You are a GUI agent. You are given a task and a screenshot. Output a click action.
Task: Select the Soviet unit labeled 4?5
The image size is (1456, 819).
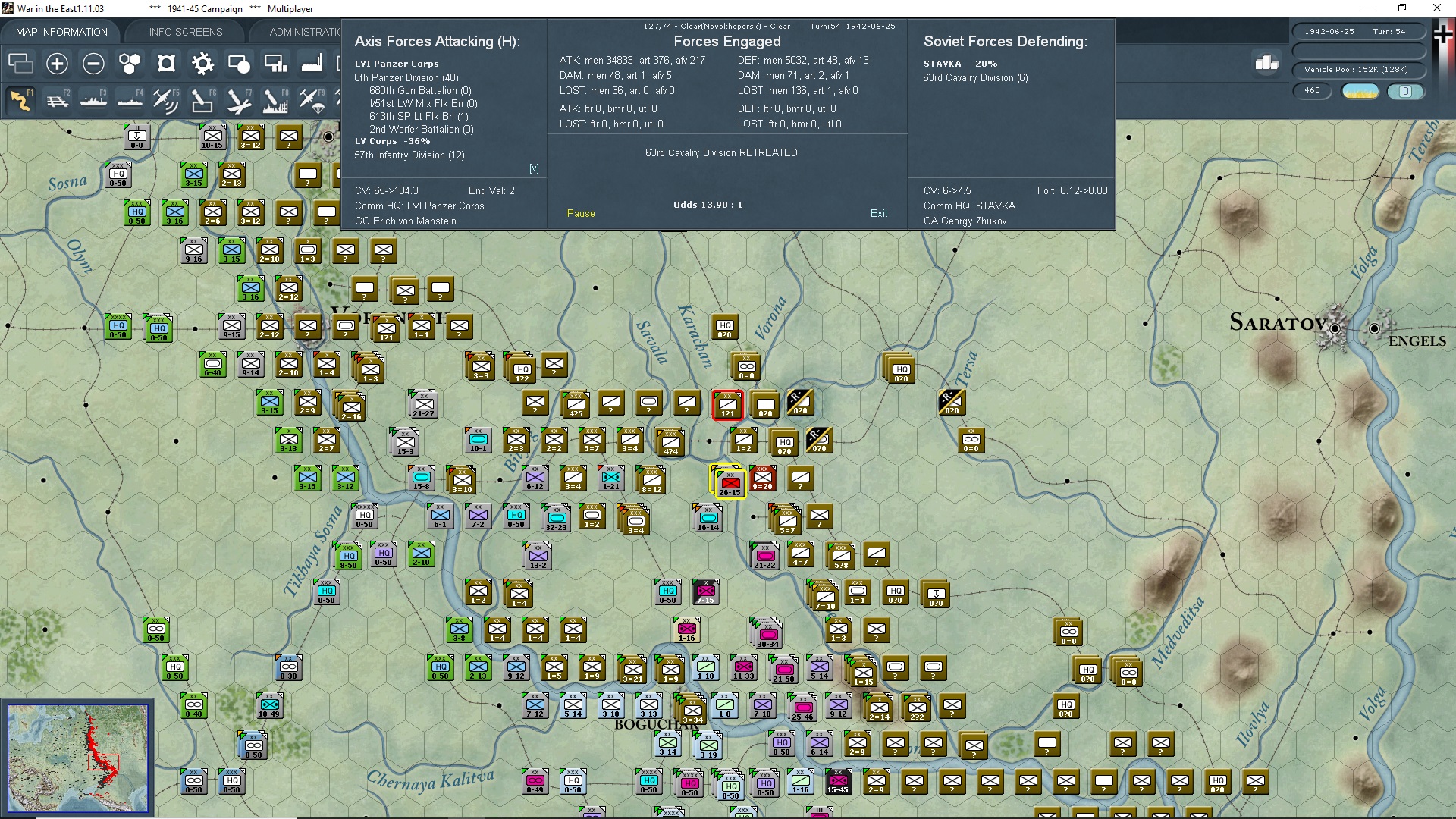click(x=576, y=405)
